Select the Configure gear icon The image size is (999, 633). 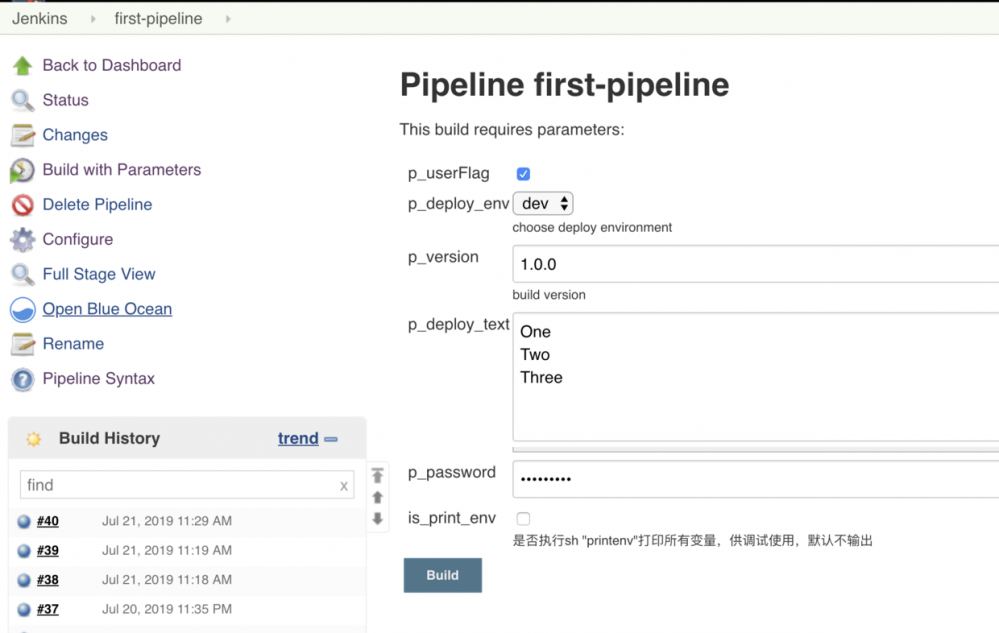[x=22, y=239]
